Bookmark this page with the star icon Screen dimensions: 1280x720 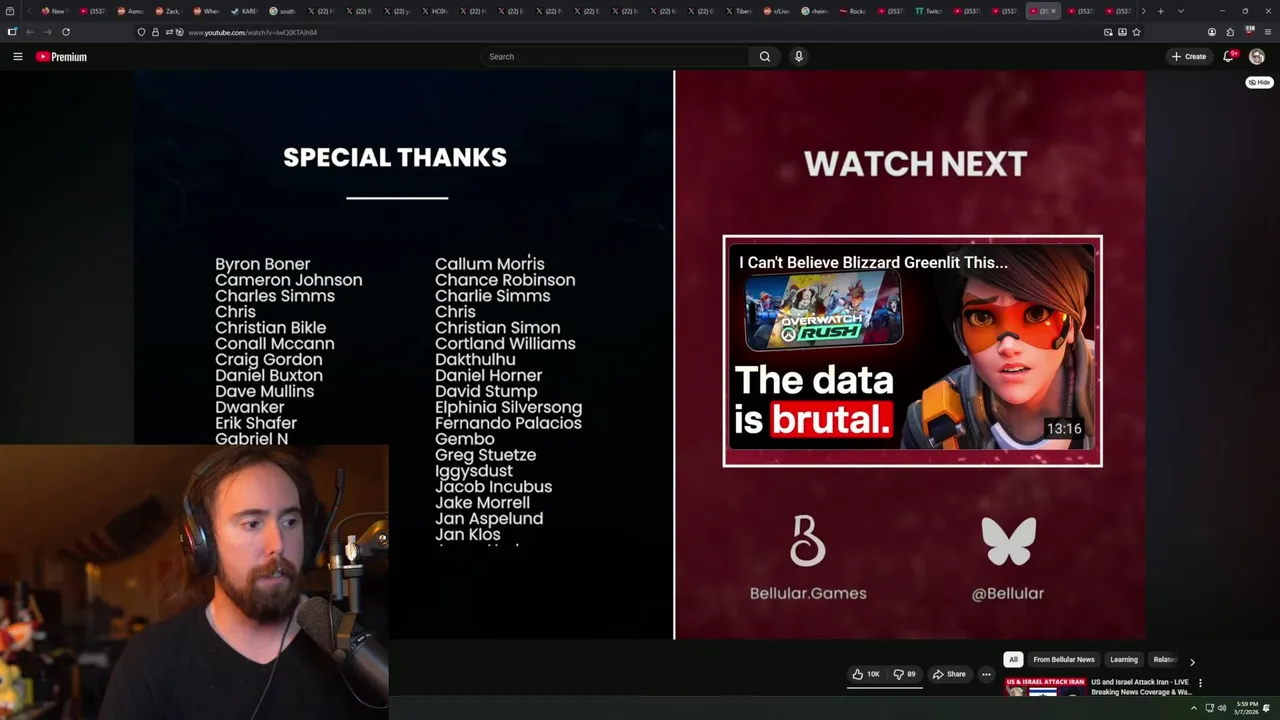tap(1136, 32)
